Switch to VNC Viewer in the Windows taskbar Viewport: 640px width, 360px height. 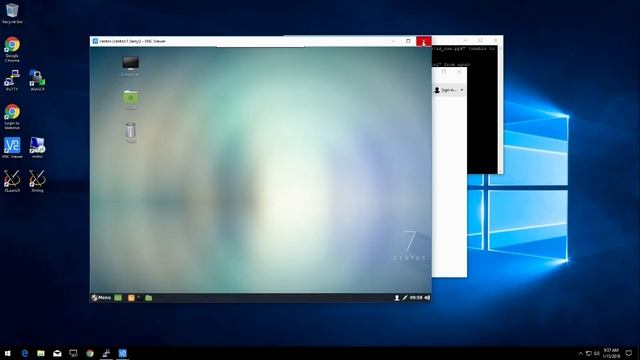(x=122, y=353)
